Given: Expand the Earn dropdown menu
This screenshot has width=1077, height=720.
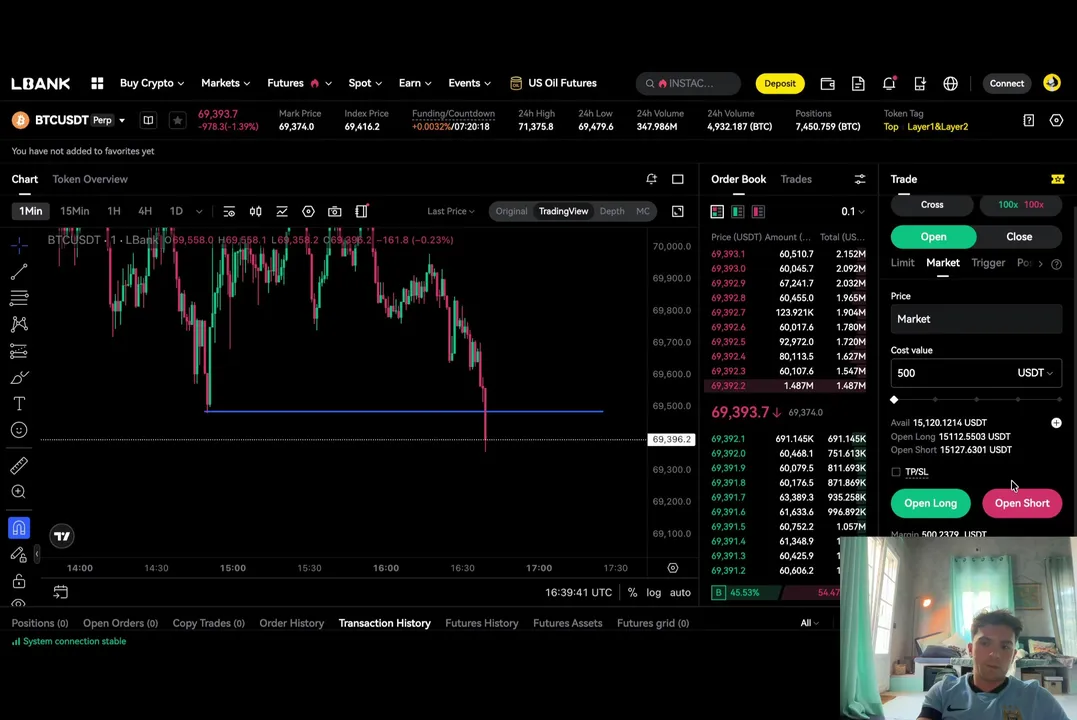Looking at the screenshot, I should pyautogui.click(x=415, y=83).
